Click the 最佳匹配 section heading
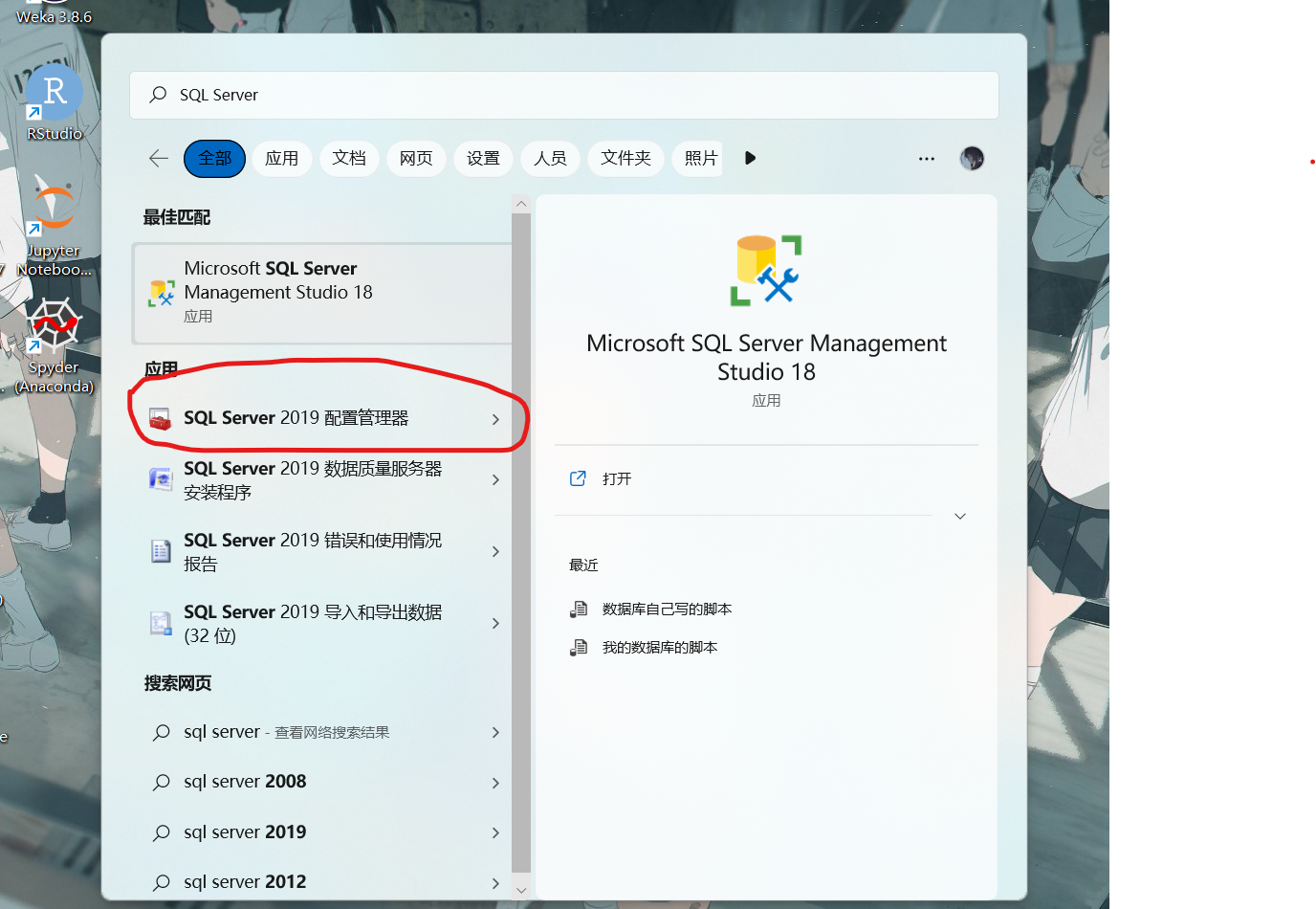The image size is (1316, 909). (177, 217)
